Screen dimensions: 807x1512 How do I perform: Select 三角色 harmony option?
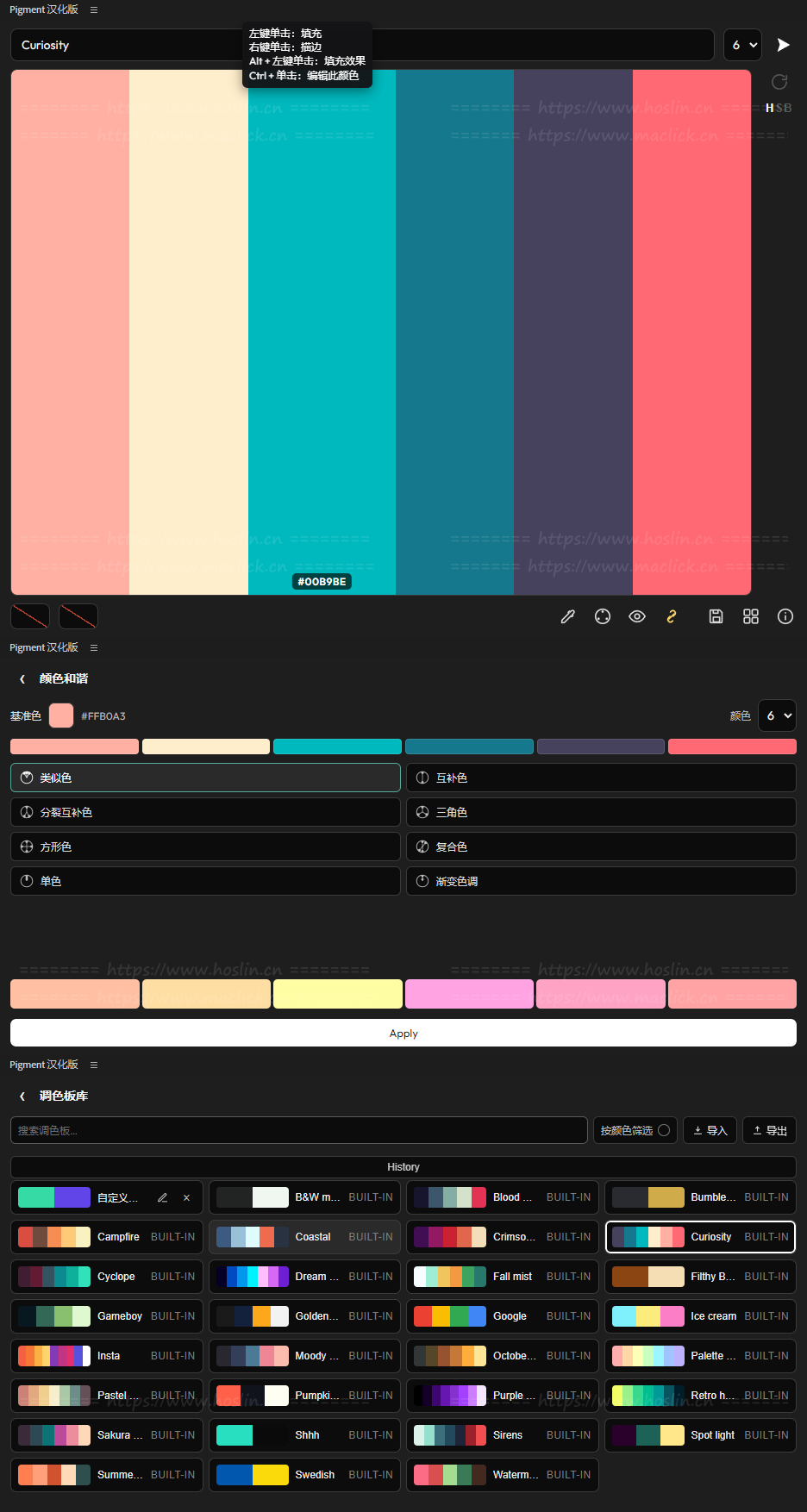[x=601, y=812]
